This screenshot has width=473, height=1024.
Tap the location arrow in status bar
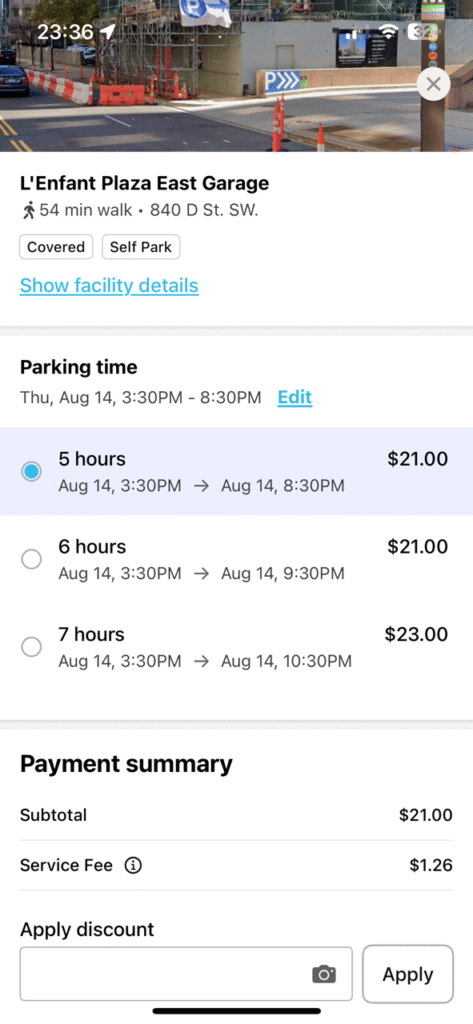(108, 31)
